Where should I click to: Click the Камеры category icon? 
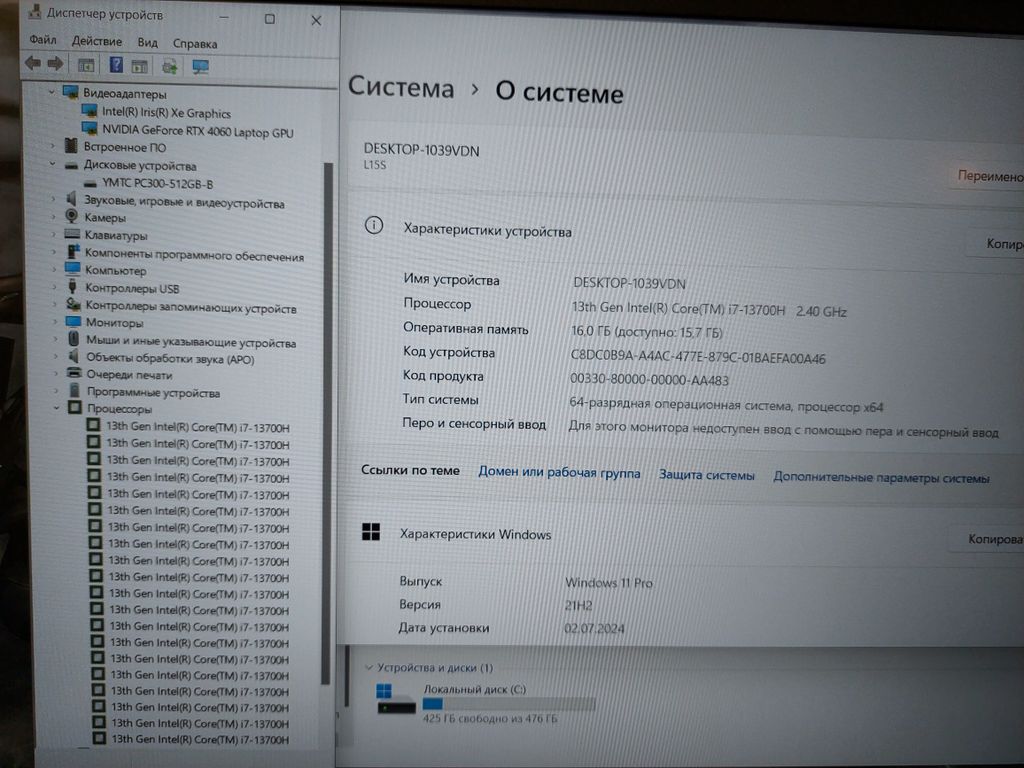point(72,216)
